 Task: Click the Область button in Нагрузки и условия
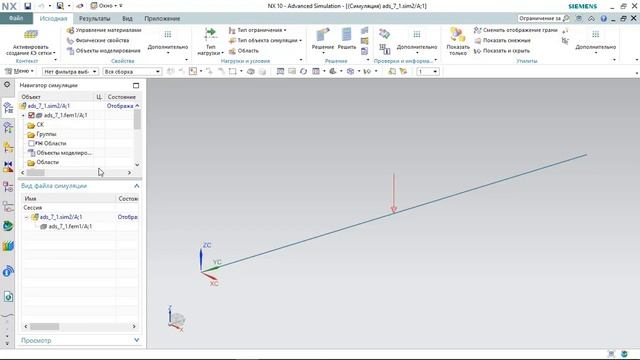[244, 51]
